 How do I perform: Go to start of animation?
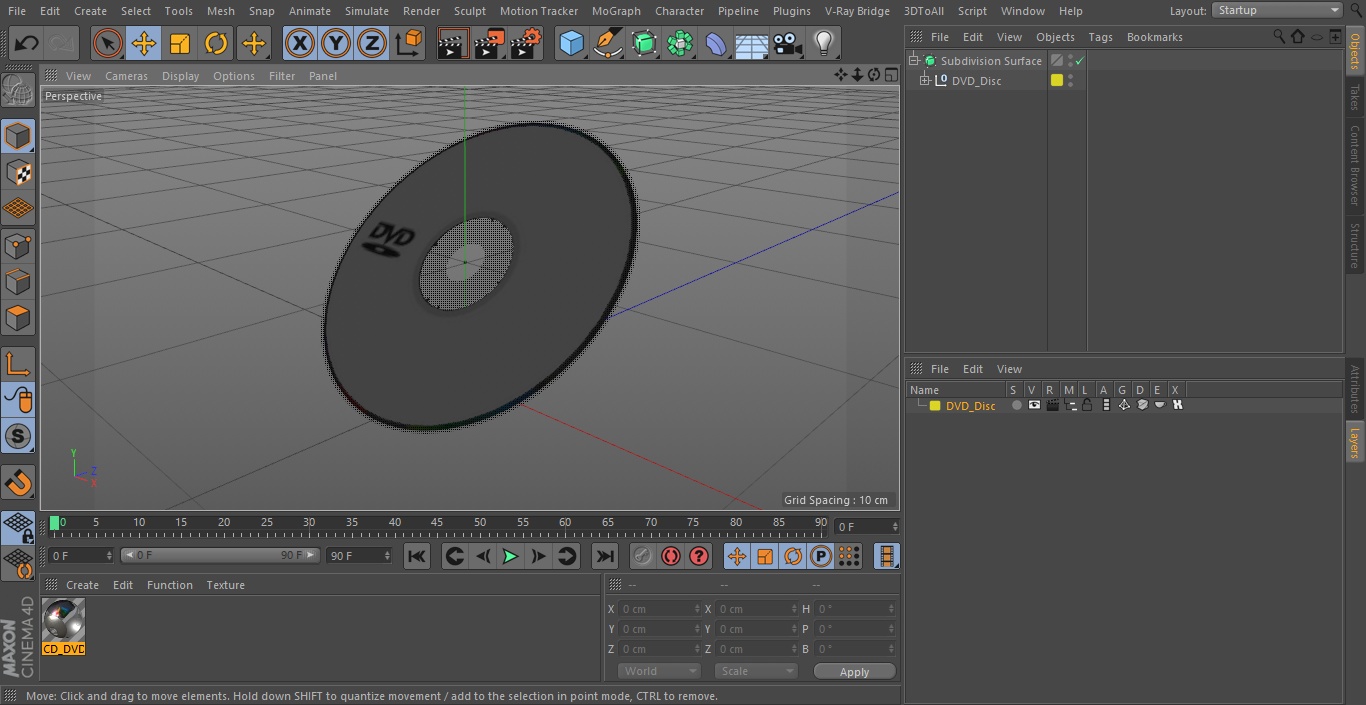(x=417, y=556)
